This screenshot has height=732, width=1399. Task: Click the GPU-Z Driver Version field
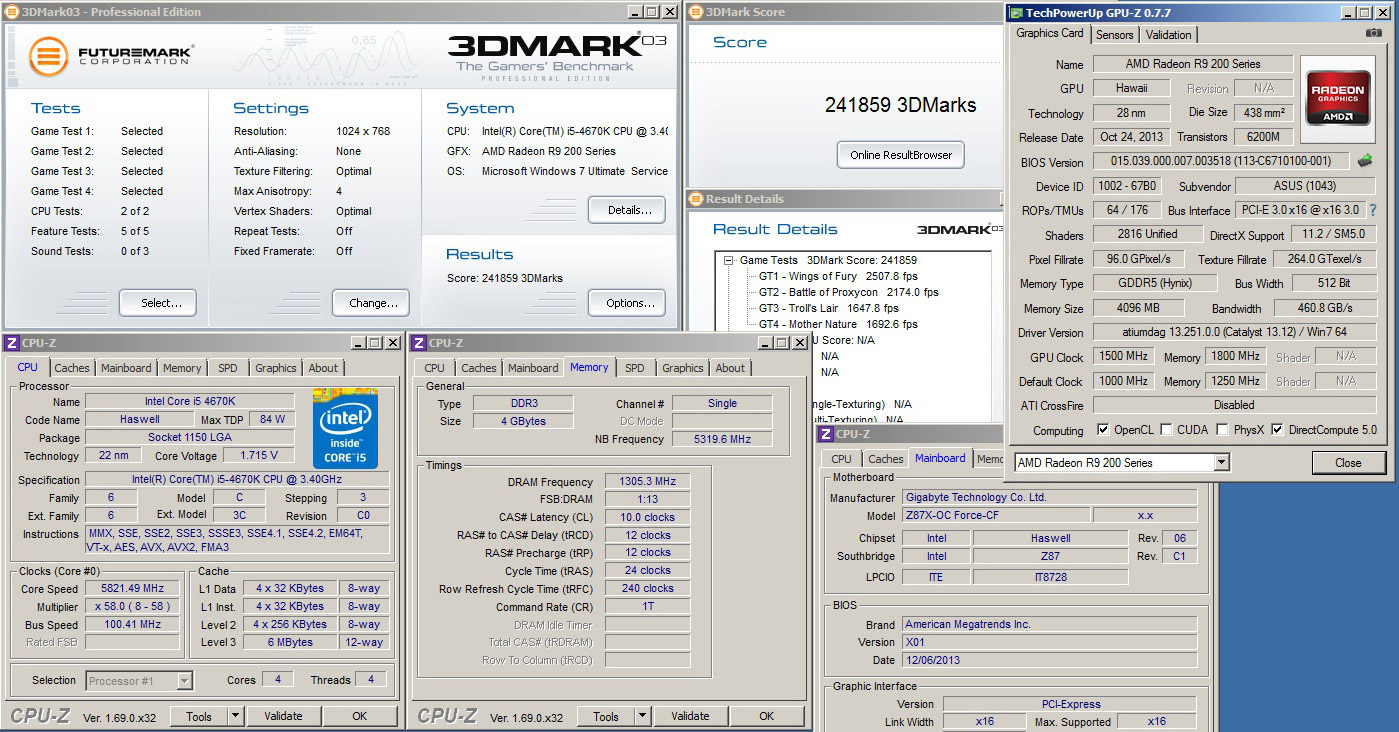coord(1234,332)
